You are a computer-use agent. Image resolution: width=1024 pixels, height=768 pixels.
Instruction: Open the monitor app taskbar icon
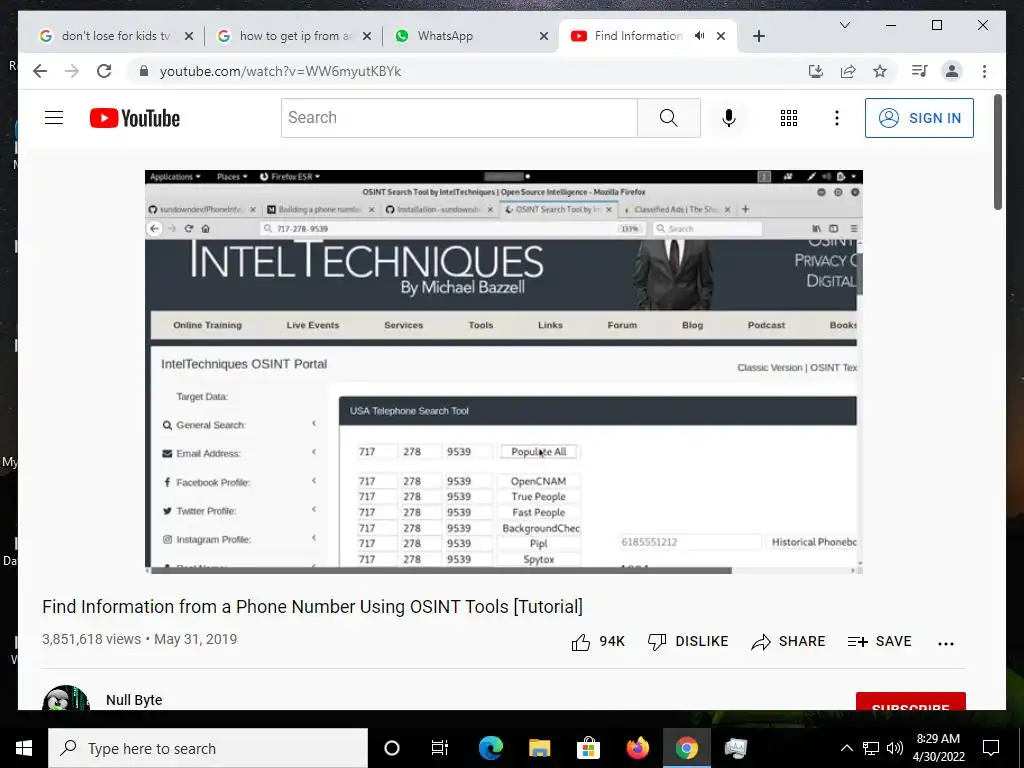coord(735,748)
